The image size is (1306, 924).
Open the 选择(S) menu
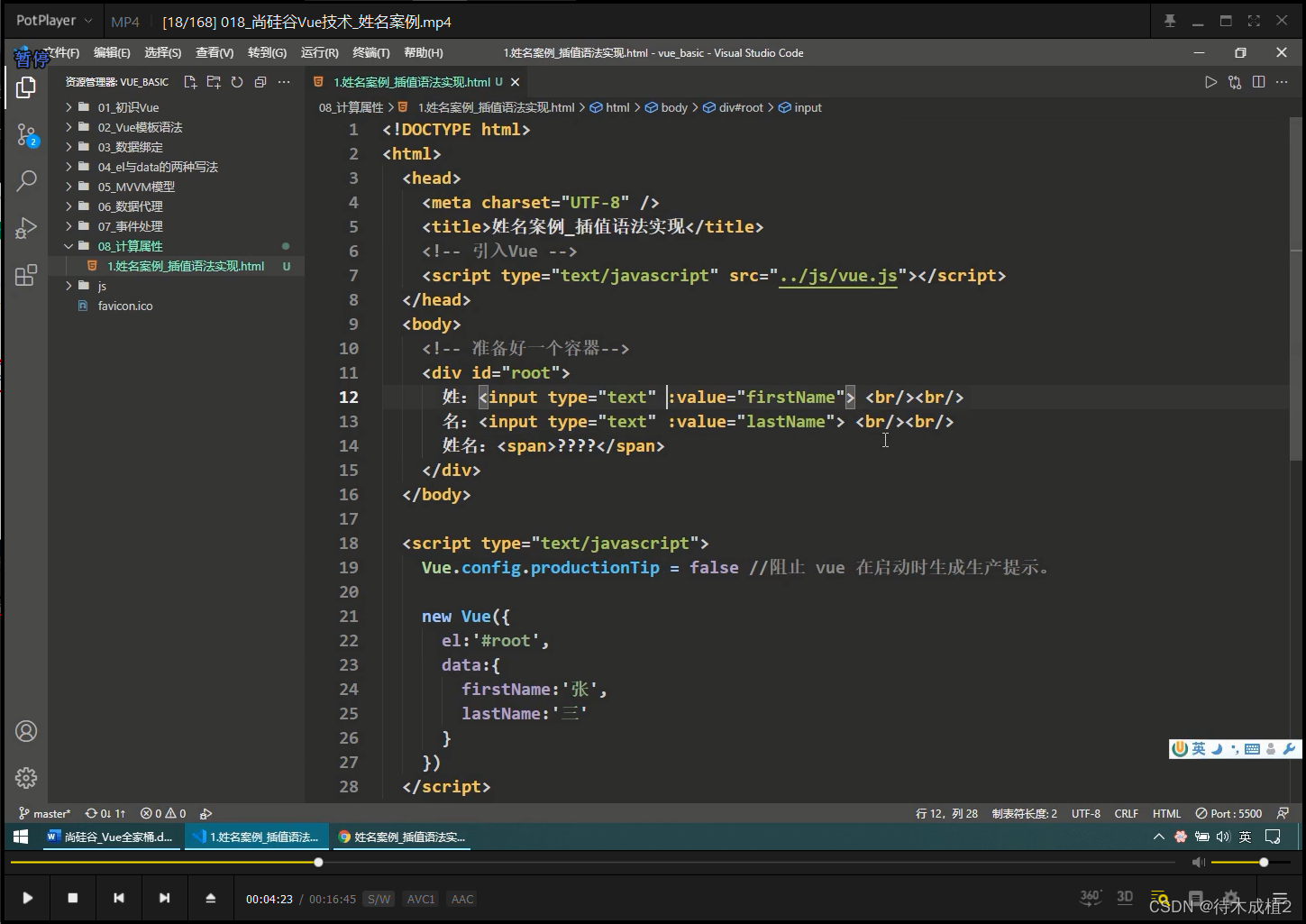pos(163,53)
